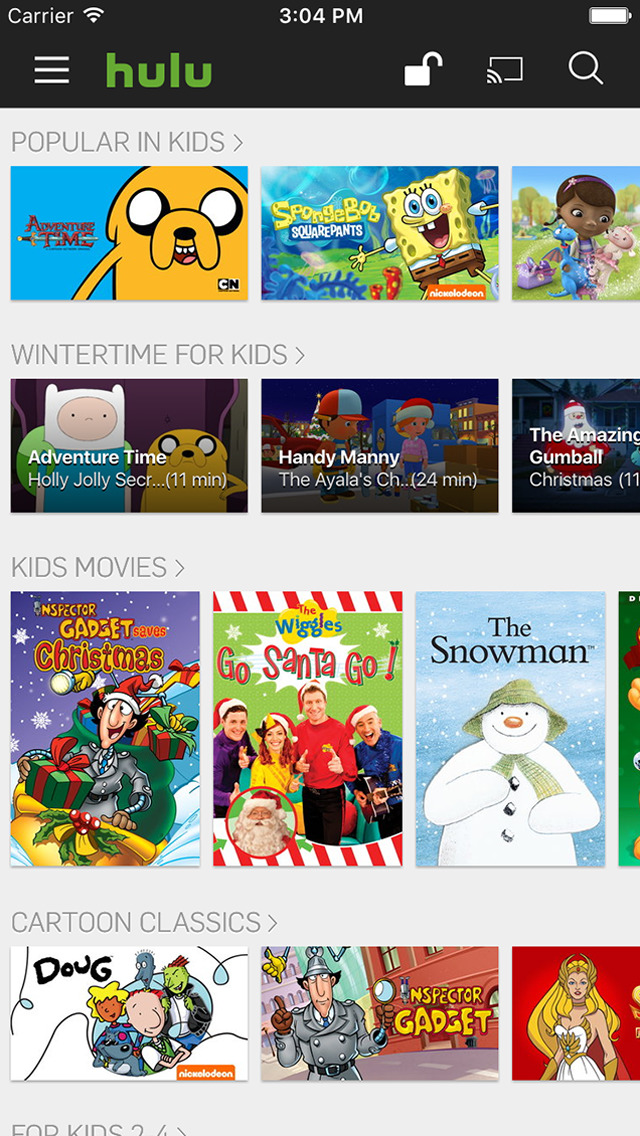Open search with the magnifying glass
Image resolution: width=640 pixels, height=1136 pixels.
tap(586, 69)
